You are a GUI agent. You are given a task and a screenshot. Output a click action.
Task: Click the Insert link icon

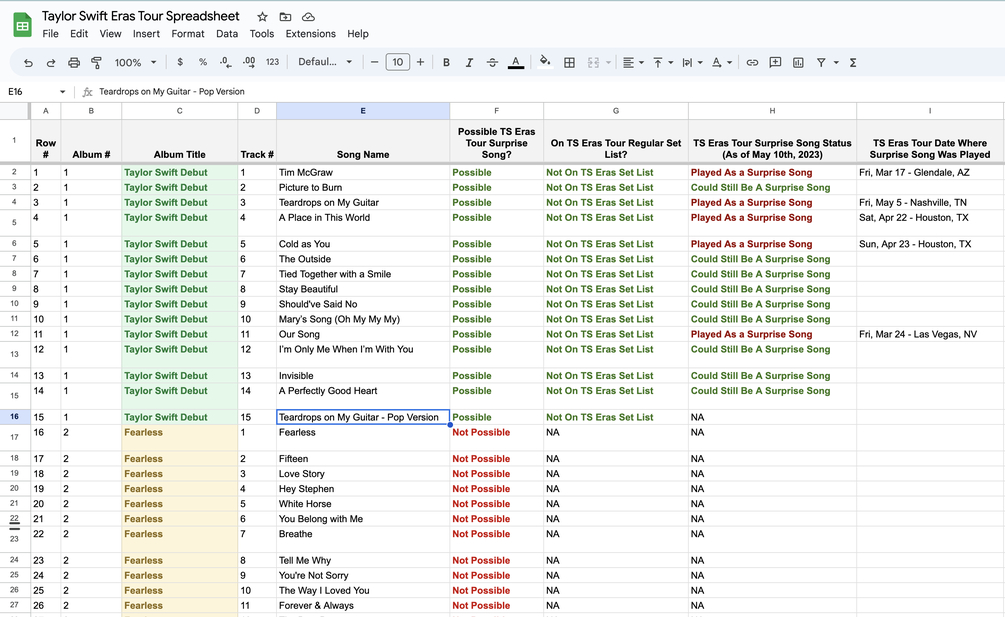point(752,62)
